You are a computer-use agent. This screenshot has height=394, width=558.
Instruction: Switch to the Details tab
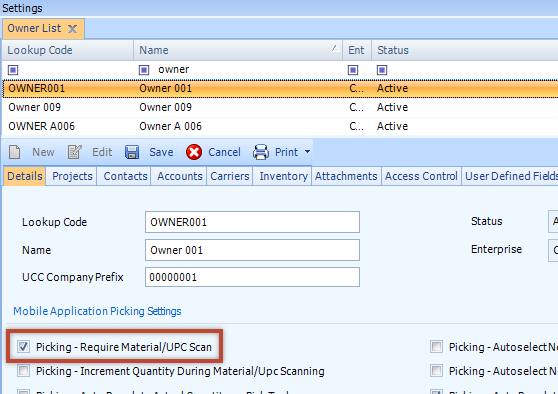click(x=25, y=176)
